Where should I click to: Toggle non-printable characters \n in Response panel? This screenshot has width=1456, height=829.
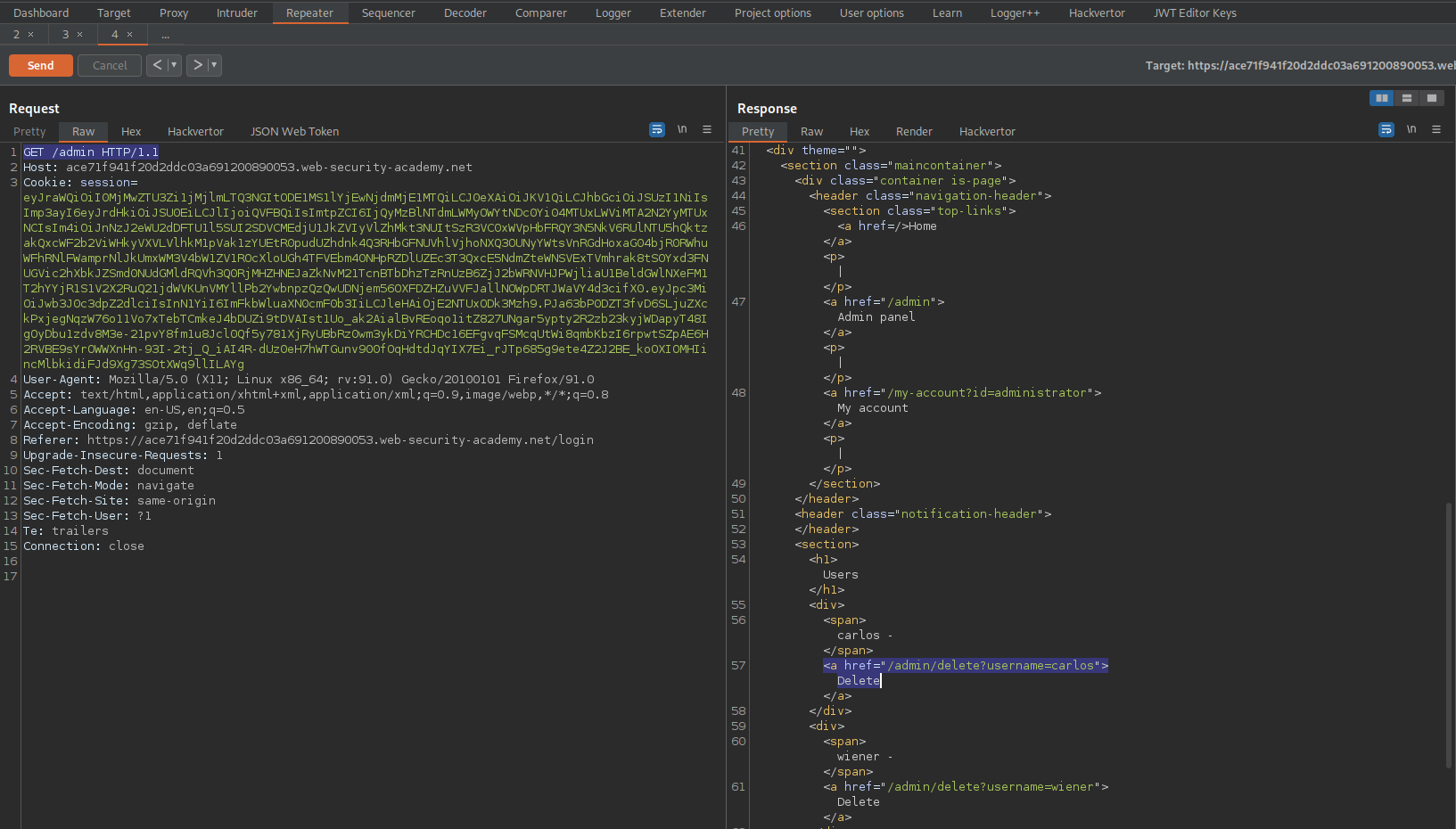(1411, 129)
